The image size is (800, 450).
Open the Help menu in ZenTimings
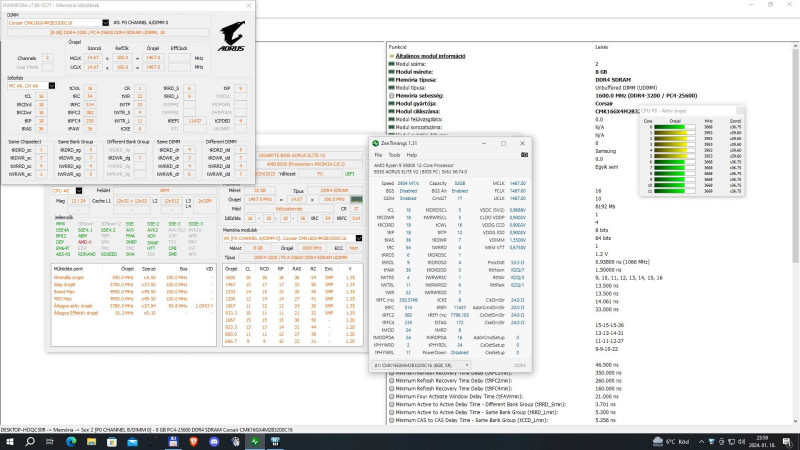pos(412,155)
